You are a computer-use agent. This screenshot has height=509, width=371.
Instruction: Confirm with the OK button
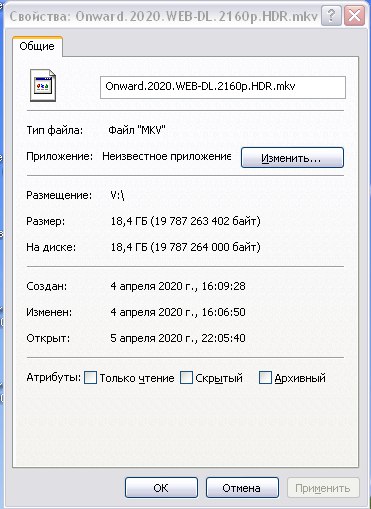coord(161,488)
